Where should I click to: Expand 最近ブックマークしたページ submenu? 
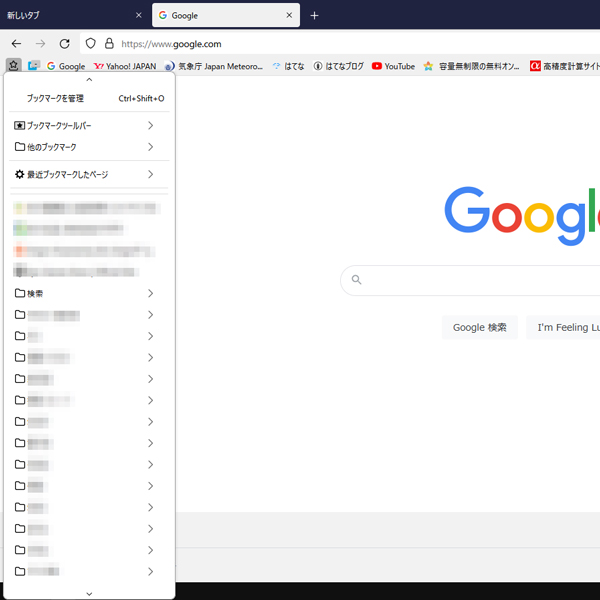pyautogui.click(x=89, y=174)
